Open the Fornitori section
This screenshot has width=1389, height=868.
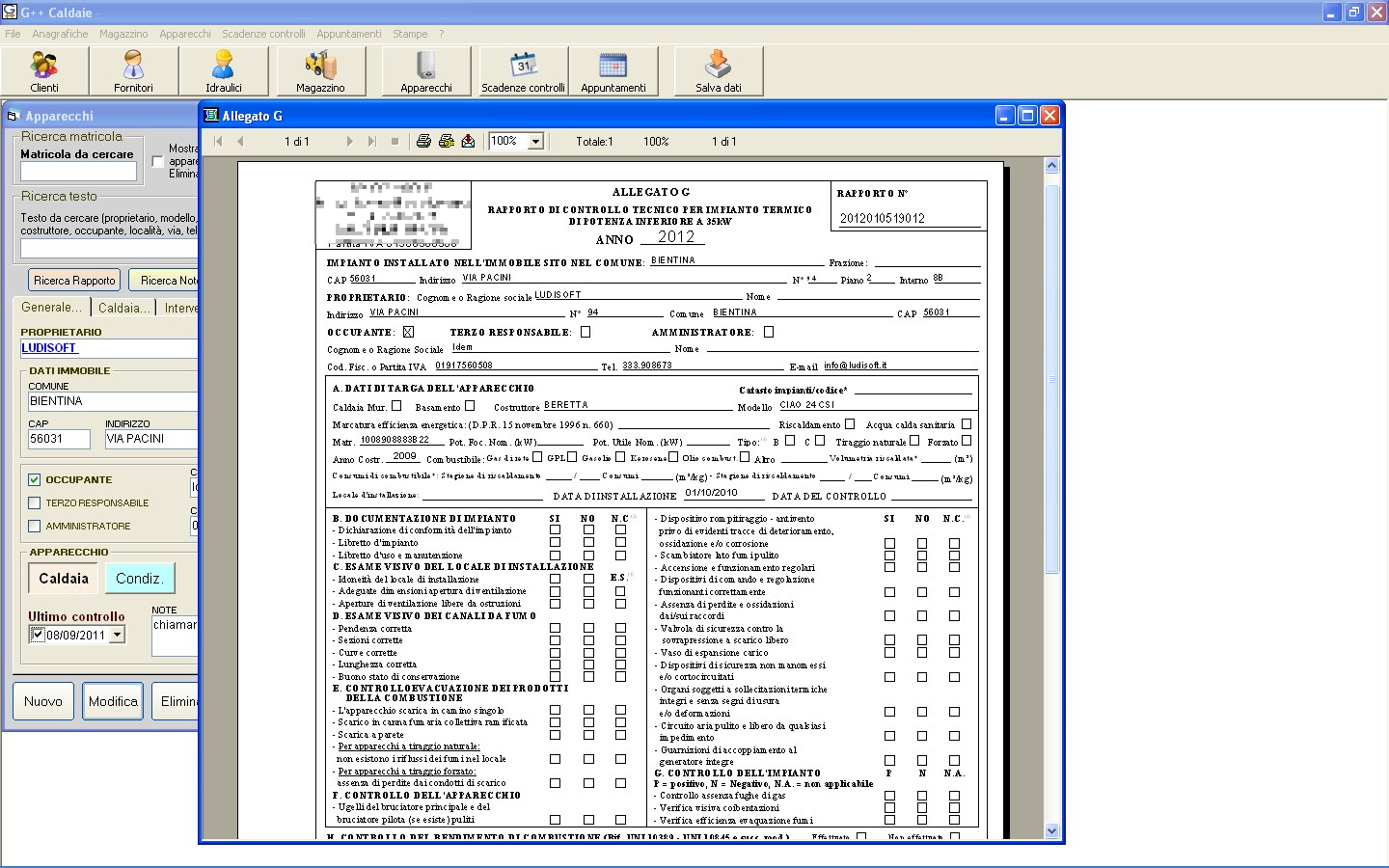click(x=133, y=71)
